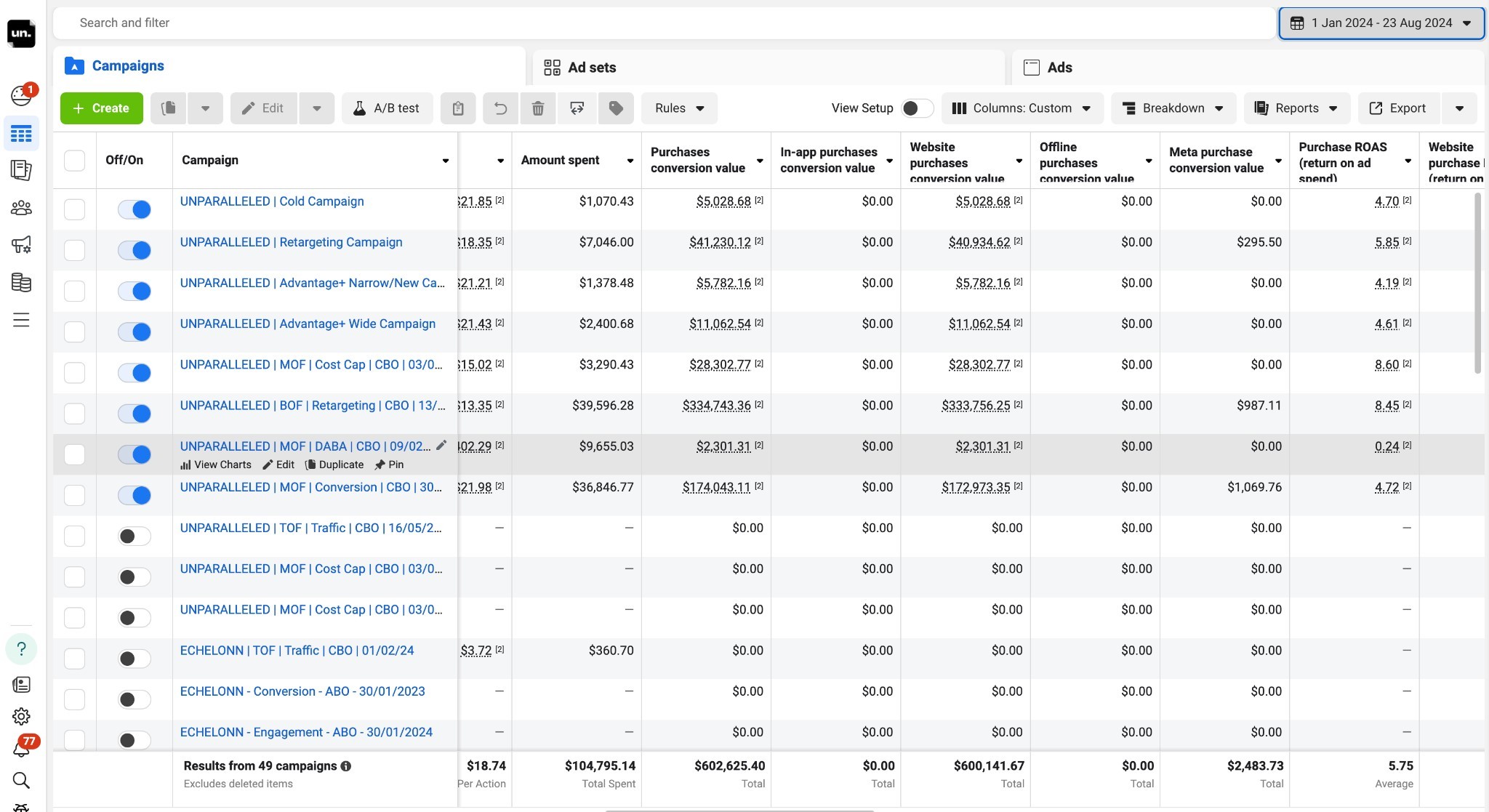
Task: Click the tag label icon in toolbar
Action: [616, 108]
